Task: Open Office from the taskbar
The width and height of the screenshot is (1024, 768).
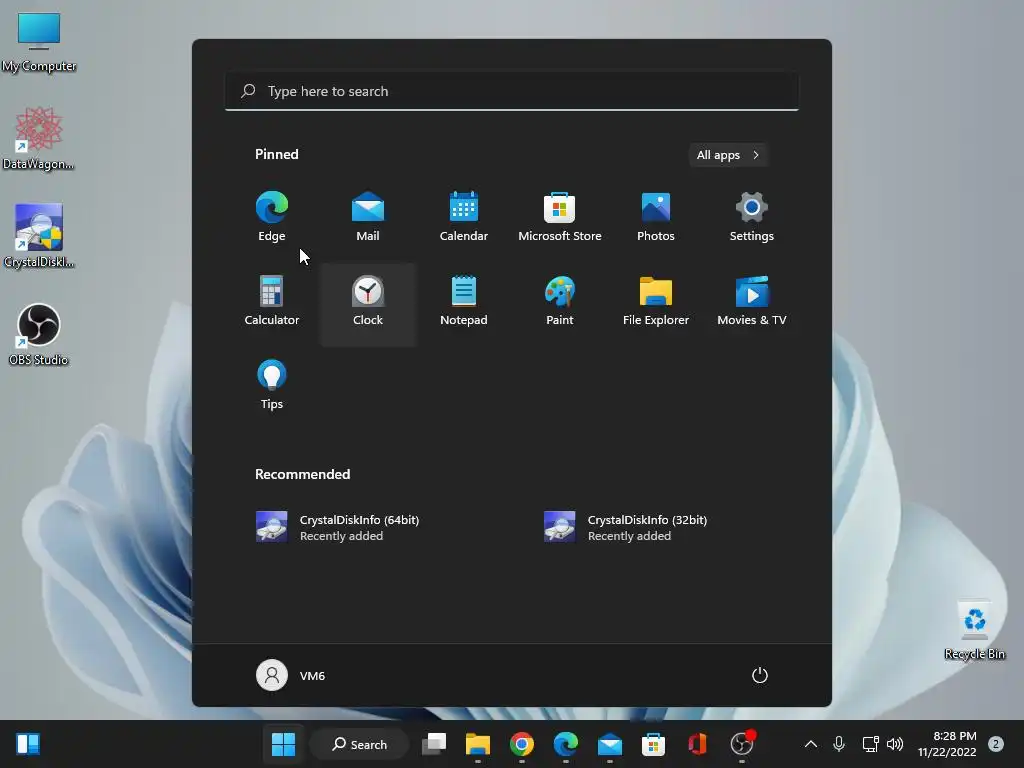Action: point(697,744)
